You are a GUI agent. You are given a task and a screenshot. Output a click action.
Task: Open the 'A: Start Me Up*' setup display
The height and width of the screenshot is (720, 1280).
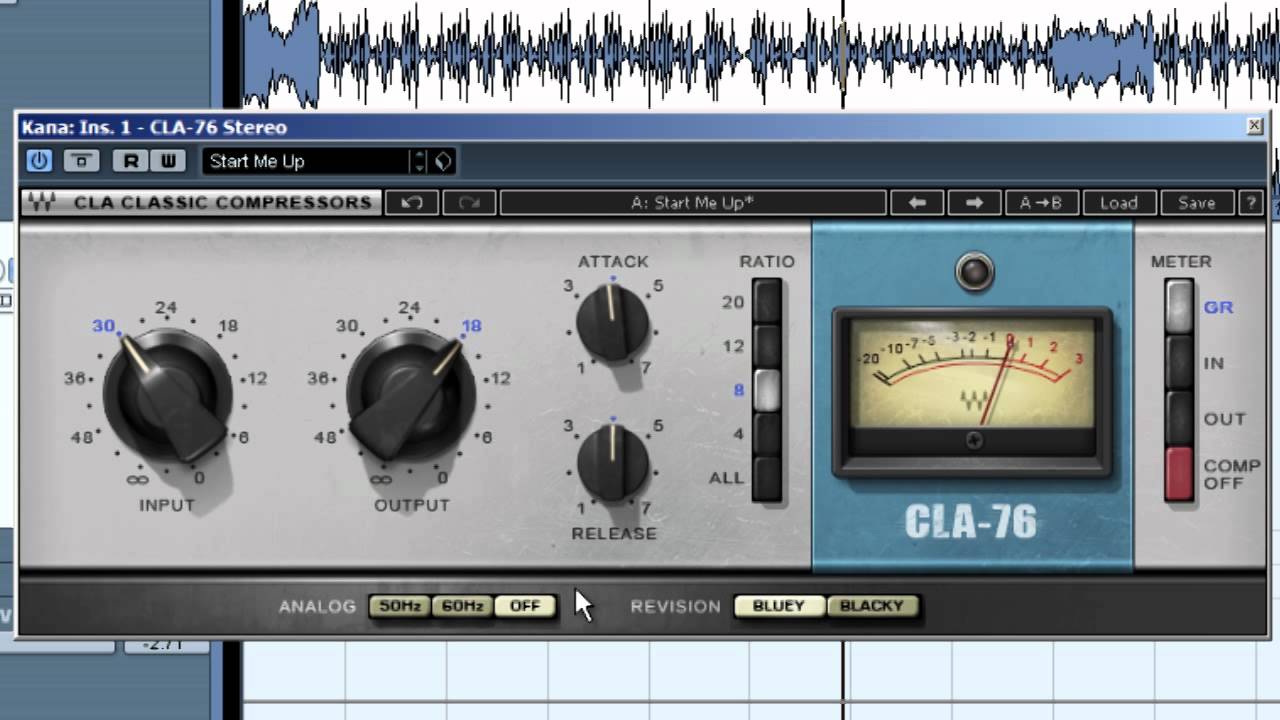[x=693, y=202]
